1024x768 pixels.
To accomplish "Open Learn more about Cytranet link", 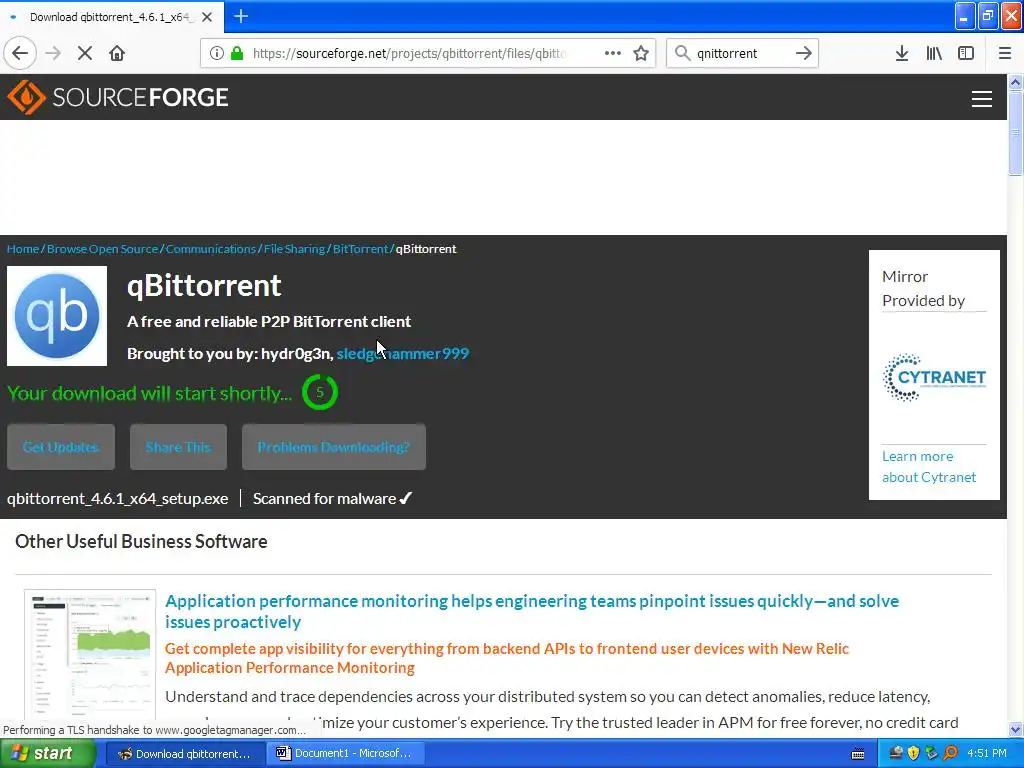I will (929, 466).
